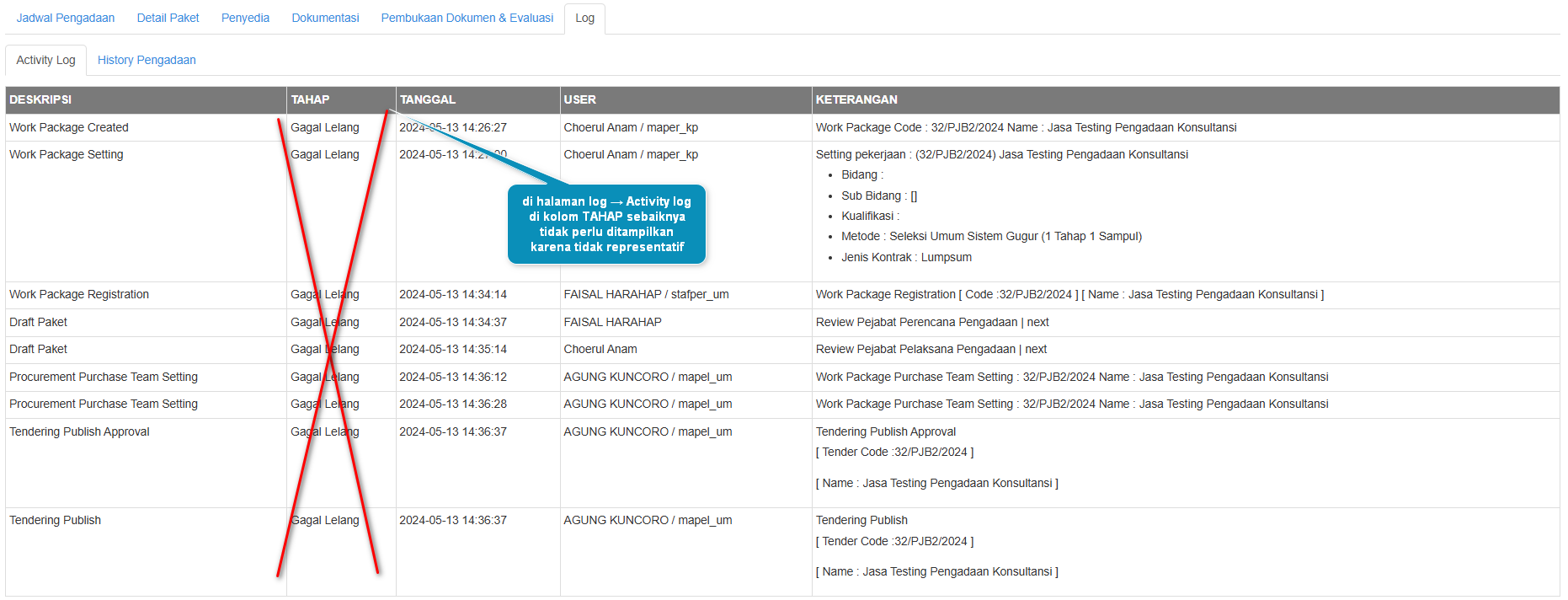The image size is (1568, 600).
Task: Open the Jadwal Pengadaan tab
Action: (x=66, y=18)
